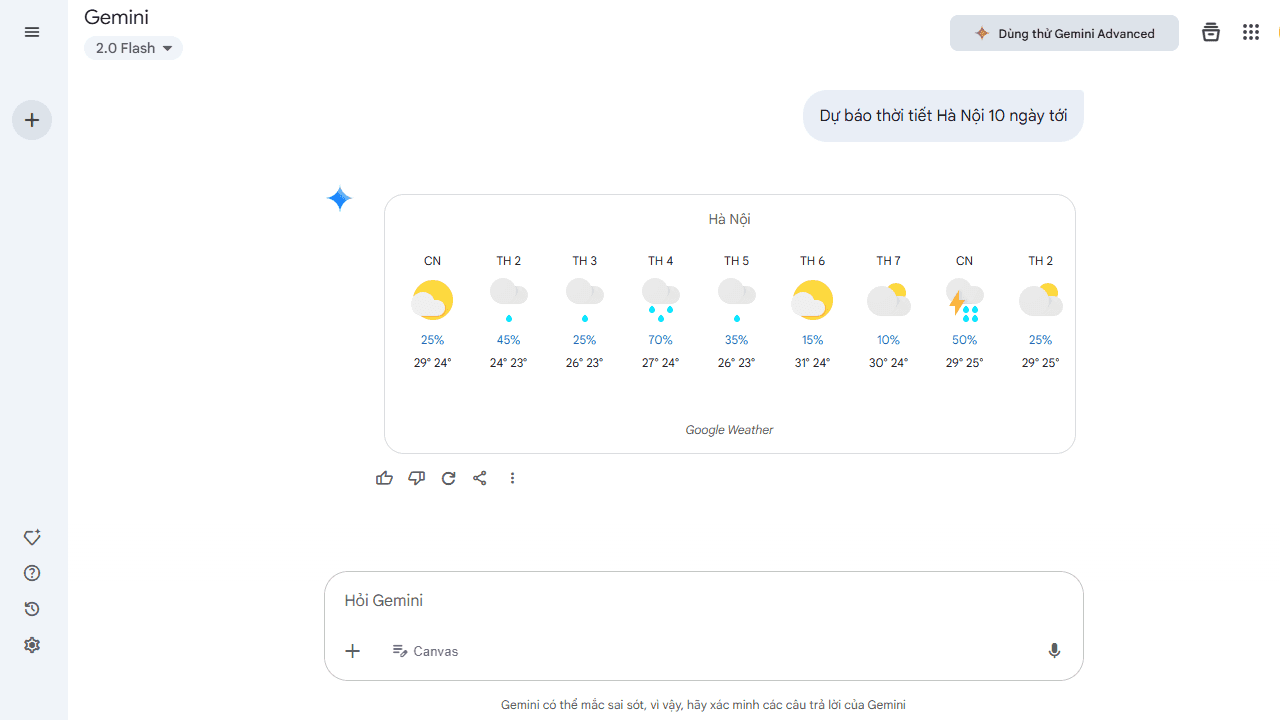This screenshot has height=720, width=1280.
Task: Open more options three-dot menu
Action: click(x=512, y=478)
